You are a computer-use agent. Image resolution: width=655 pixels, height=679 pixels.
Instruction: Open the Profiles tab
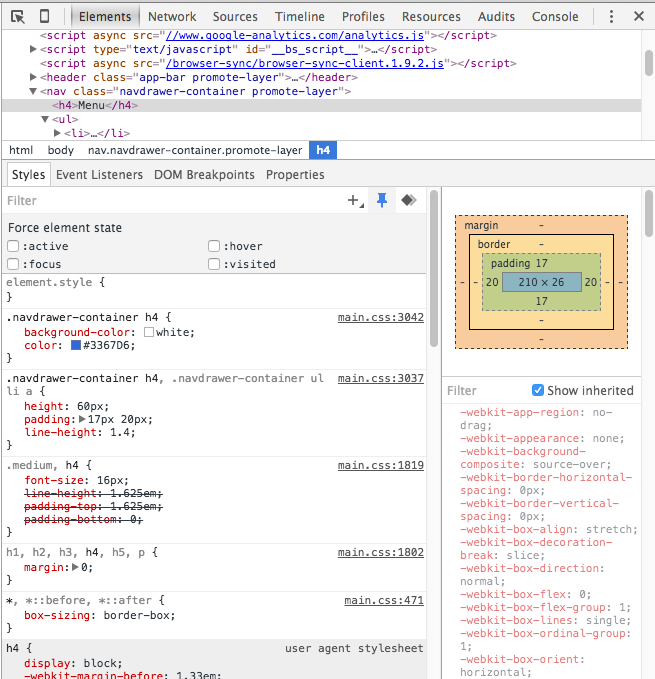coord(363,16)
